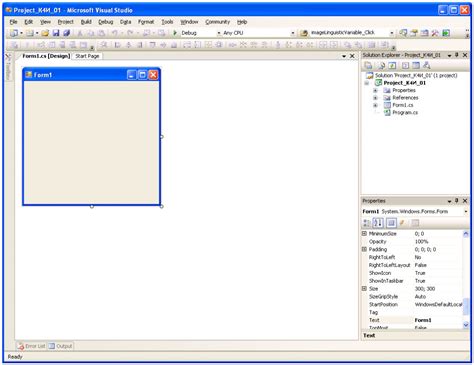Screen dimensions: 474x365
Task: Open the Error List tab
Action: coord(32,346)
